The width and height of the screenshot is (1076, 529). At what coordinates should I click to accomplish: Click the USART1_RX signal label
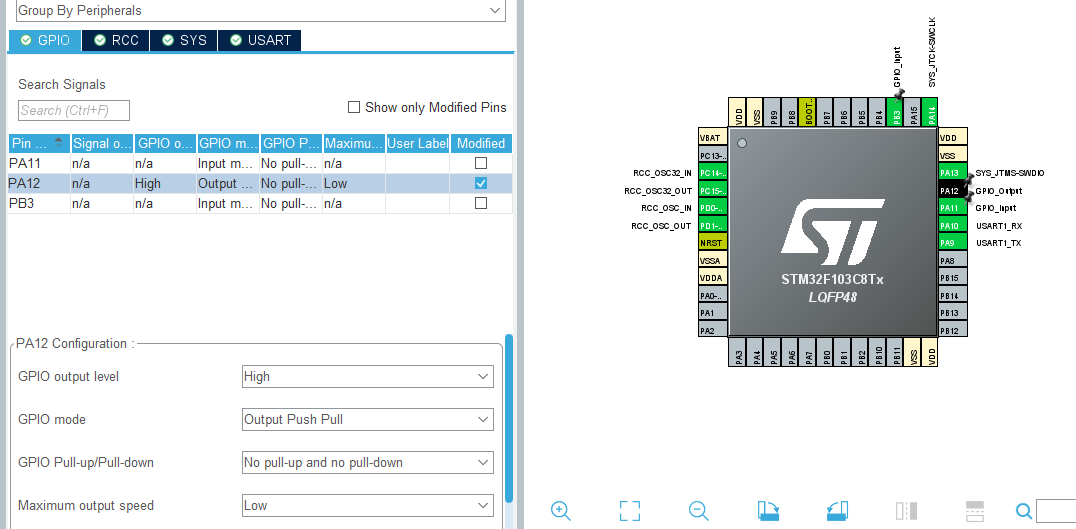pos(998,226)
